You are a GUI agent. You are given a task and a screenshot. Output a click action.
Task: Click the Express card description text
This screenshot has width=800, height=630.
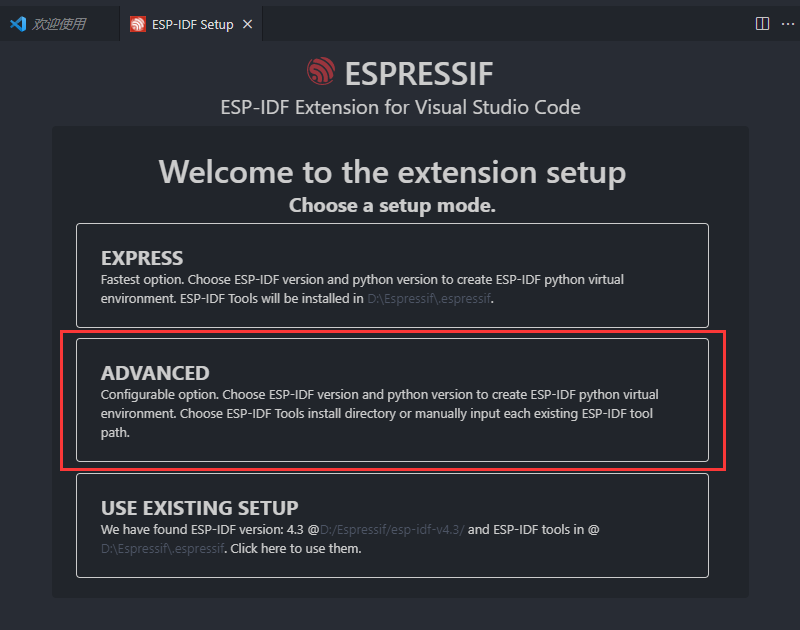tap(362, 289)
